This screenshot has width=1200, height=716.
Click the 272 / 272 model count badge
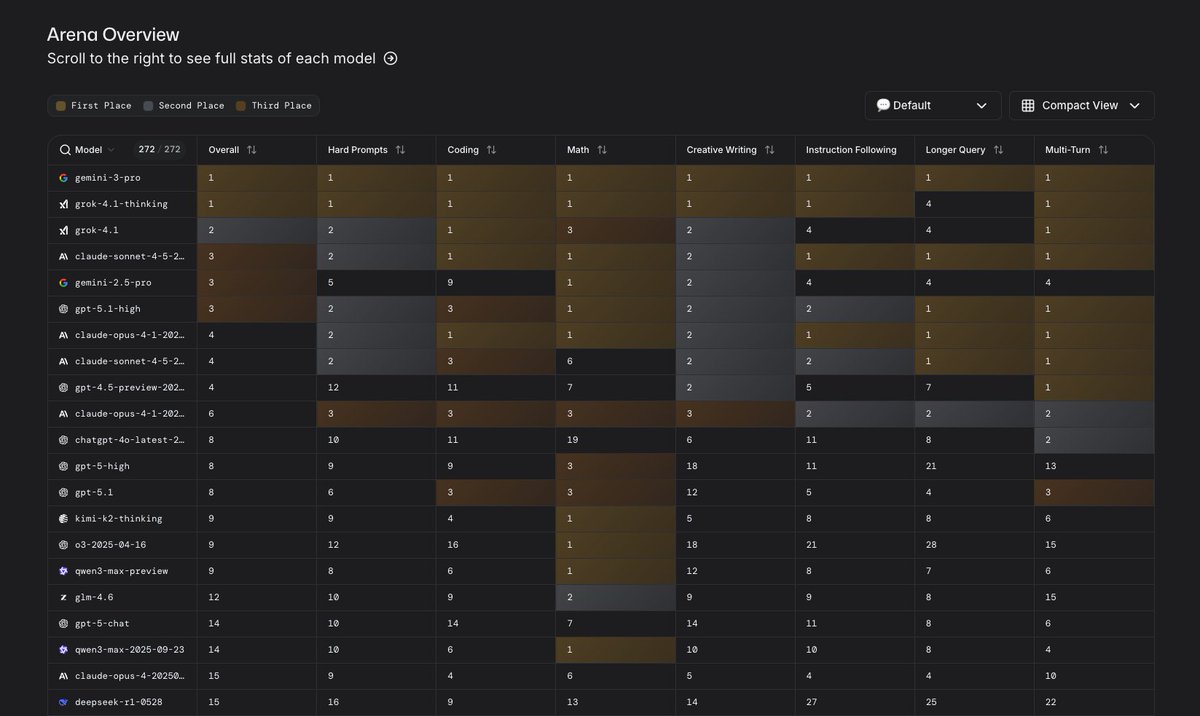[159, 150]
